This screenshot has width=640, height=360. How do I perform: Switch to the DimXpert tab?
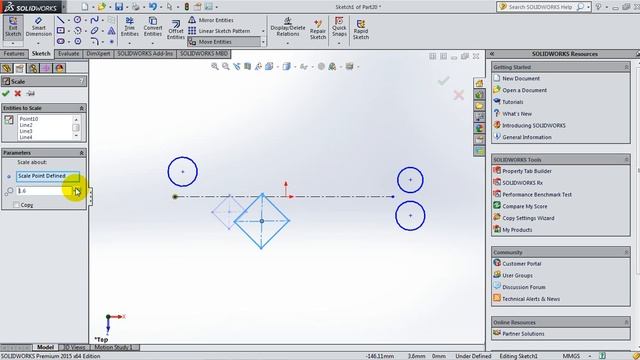point(98,54)
